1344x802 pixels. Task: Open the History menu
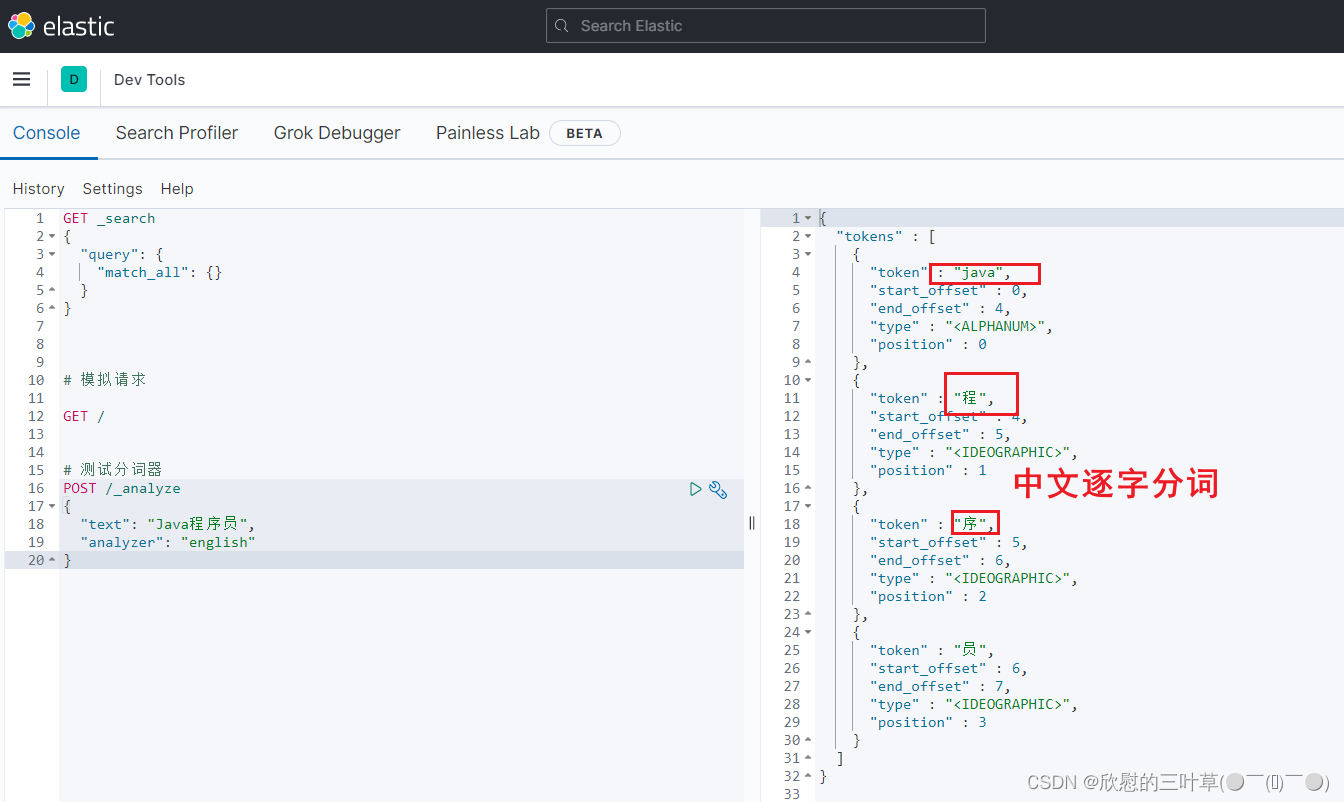coord(39,188)
